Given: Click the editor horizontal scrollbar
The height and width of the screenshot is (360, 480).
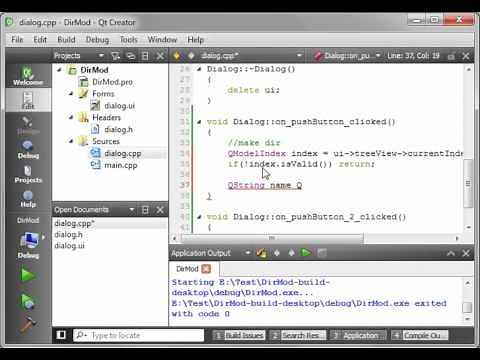Looking at the screenshot, I should pos(272,238).
